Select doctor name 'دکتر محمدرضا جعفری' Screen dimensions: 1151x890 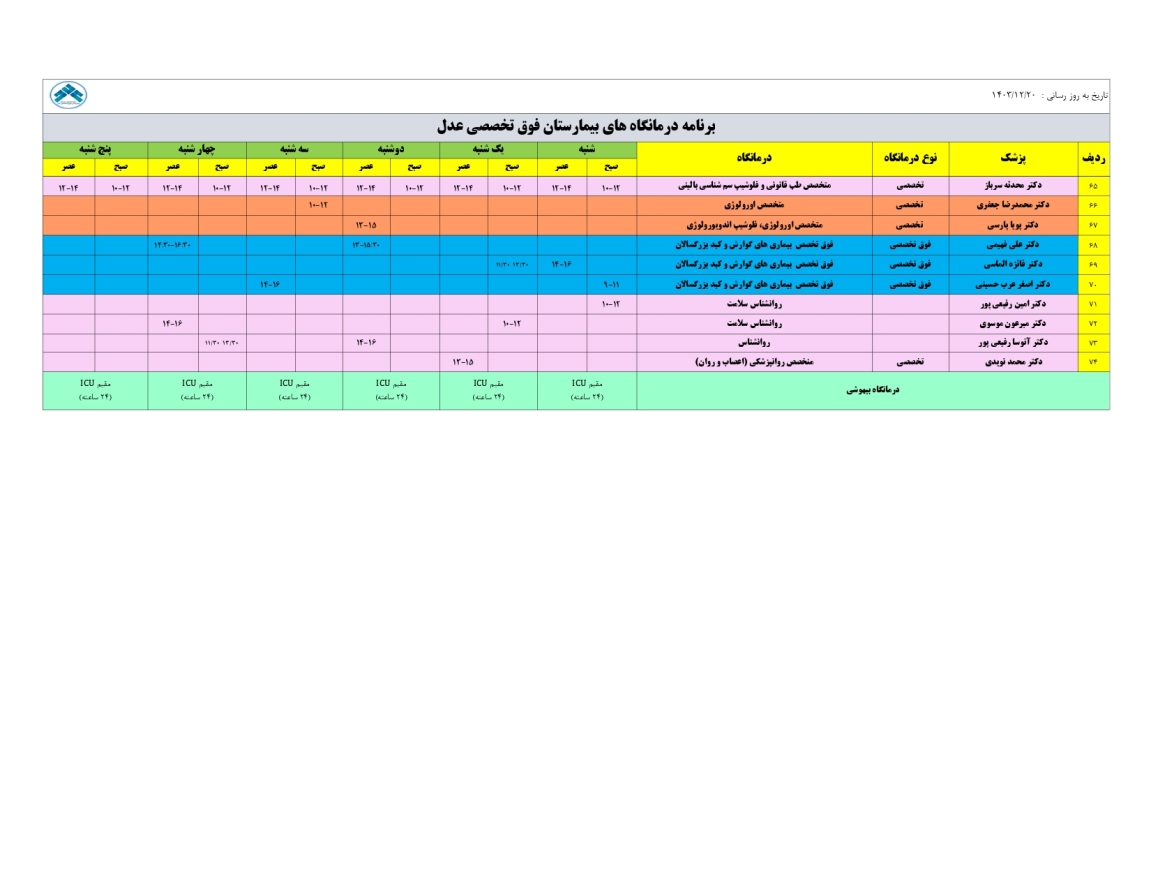1013,206
